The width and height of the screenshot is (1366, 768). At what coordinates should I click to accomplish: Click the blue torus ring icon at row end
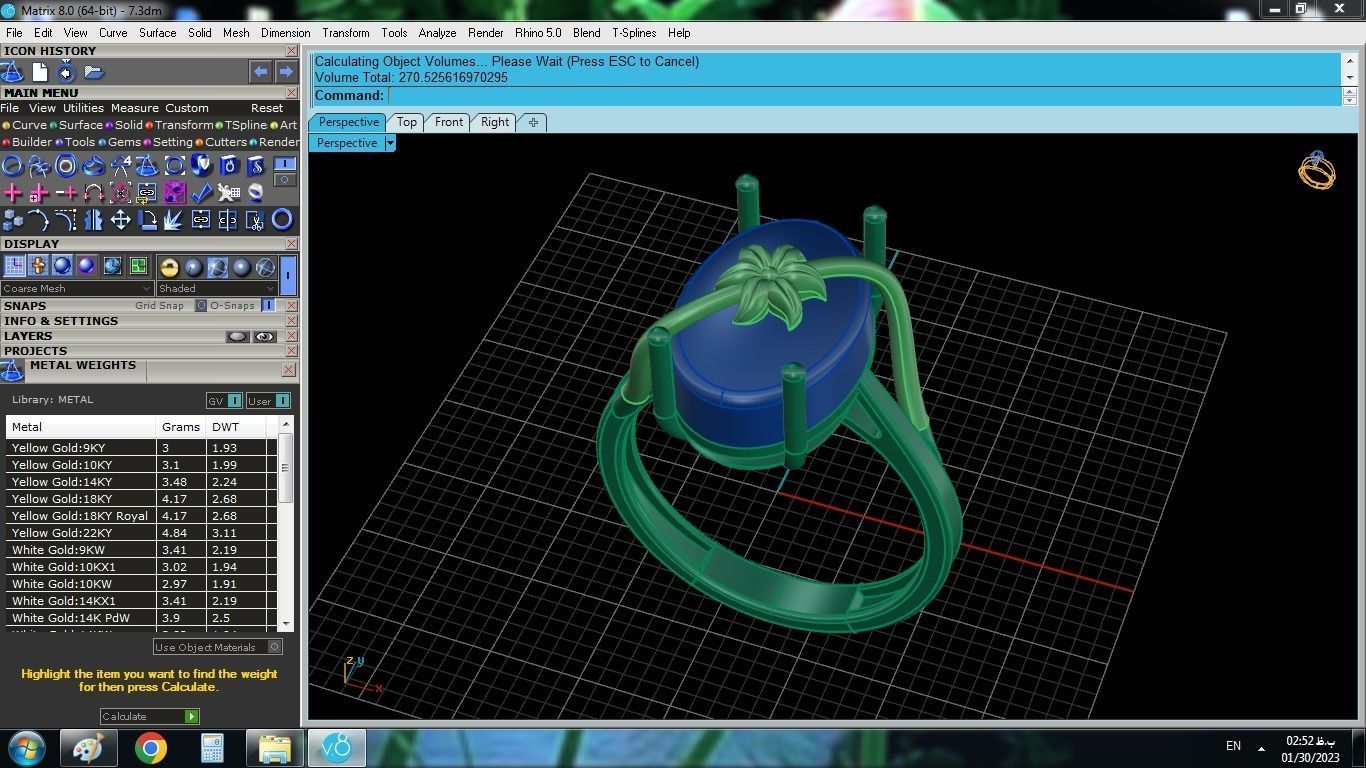(x=282, y=220)
